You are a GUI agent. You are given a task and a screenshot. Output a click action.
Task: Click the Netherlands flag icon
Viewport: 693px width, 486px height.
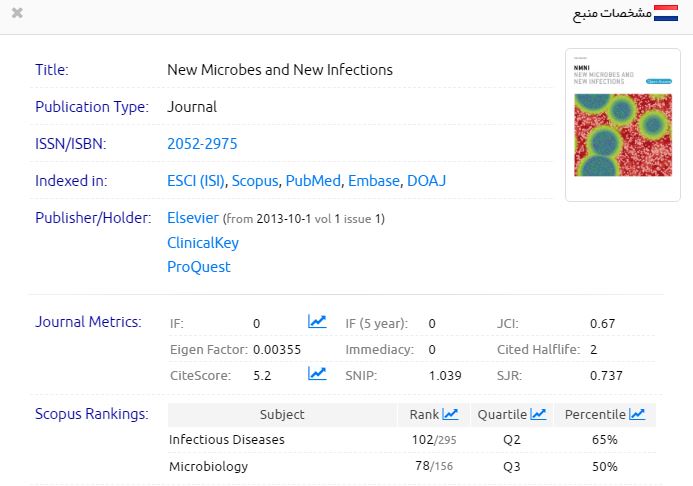(x=666, y=15)
